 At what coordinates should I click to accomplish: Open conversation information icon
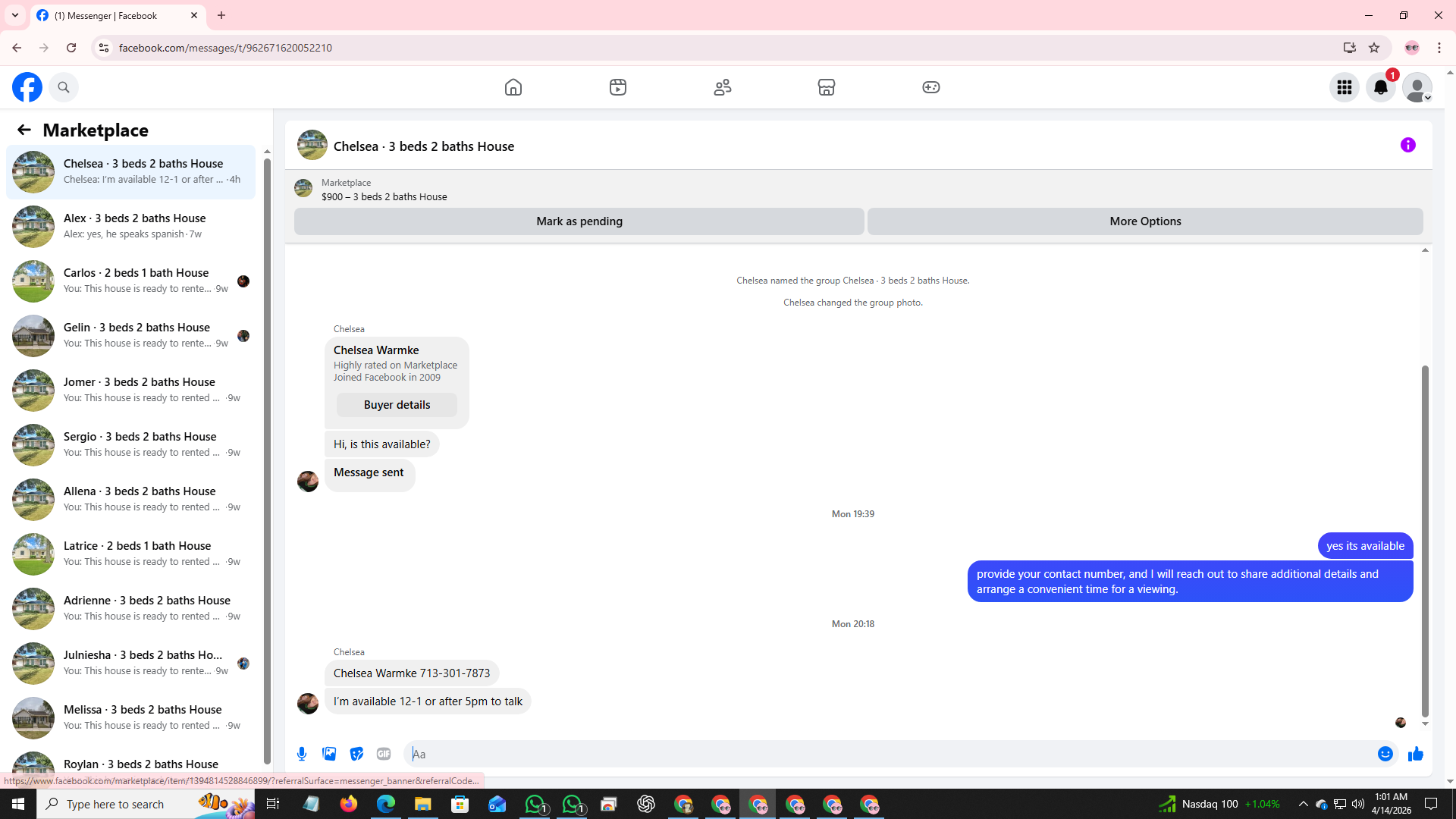[1407, 145]
